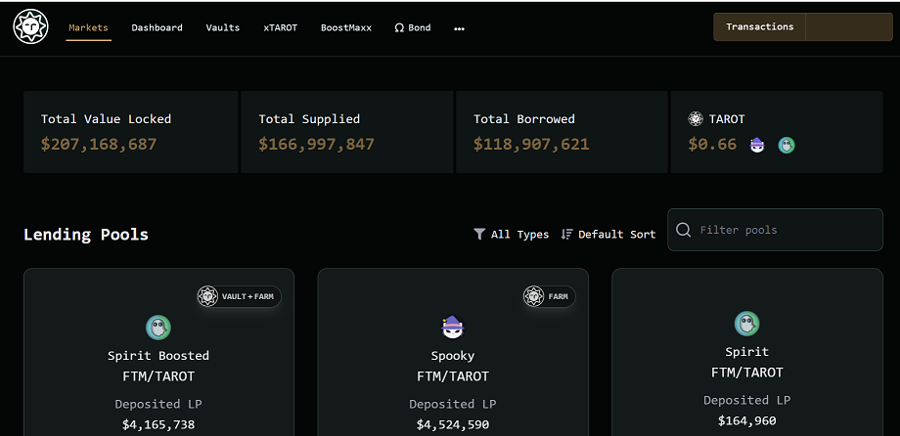
Task: Switch to the xTAROT page
Action: pyautogui.click(x=280, y=28)
